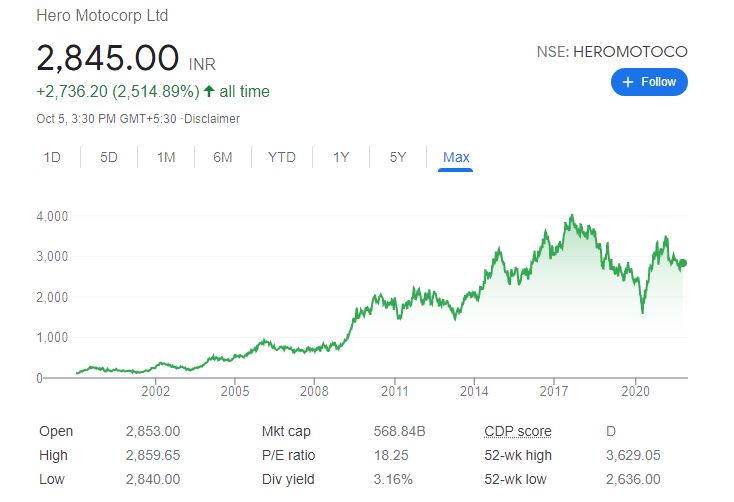Click the Hero Motocorp Ltd title

click(x=102, y=16)
